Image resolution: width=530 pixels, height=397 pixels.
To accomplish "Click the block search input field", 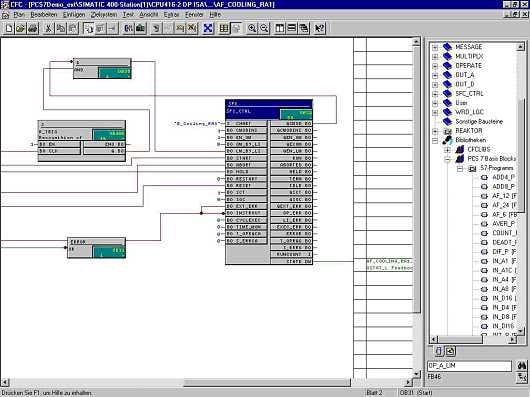I will (469, 366).
